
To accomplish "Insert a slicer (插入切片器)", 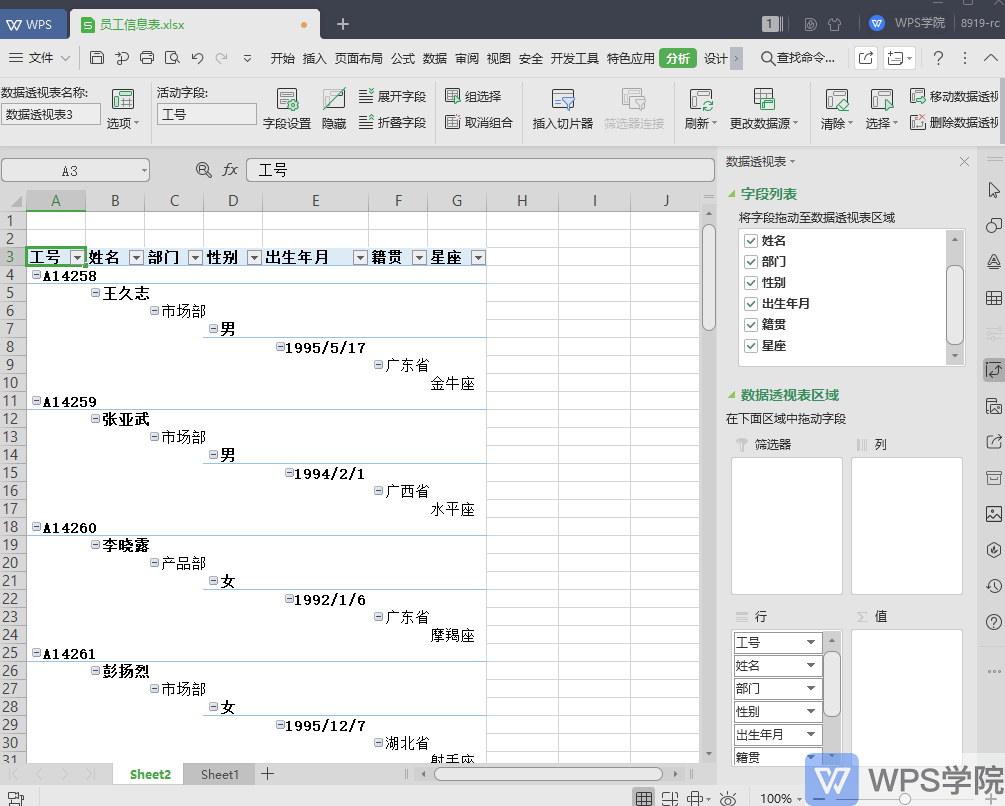I will point(563,110).
